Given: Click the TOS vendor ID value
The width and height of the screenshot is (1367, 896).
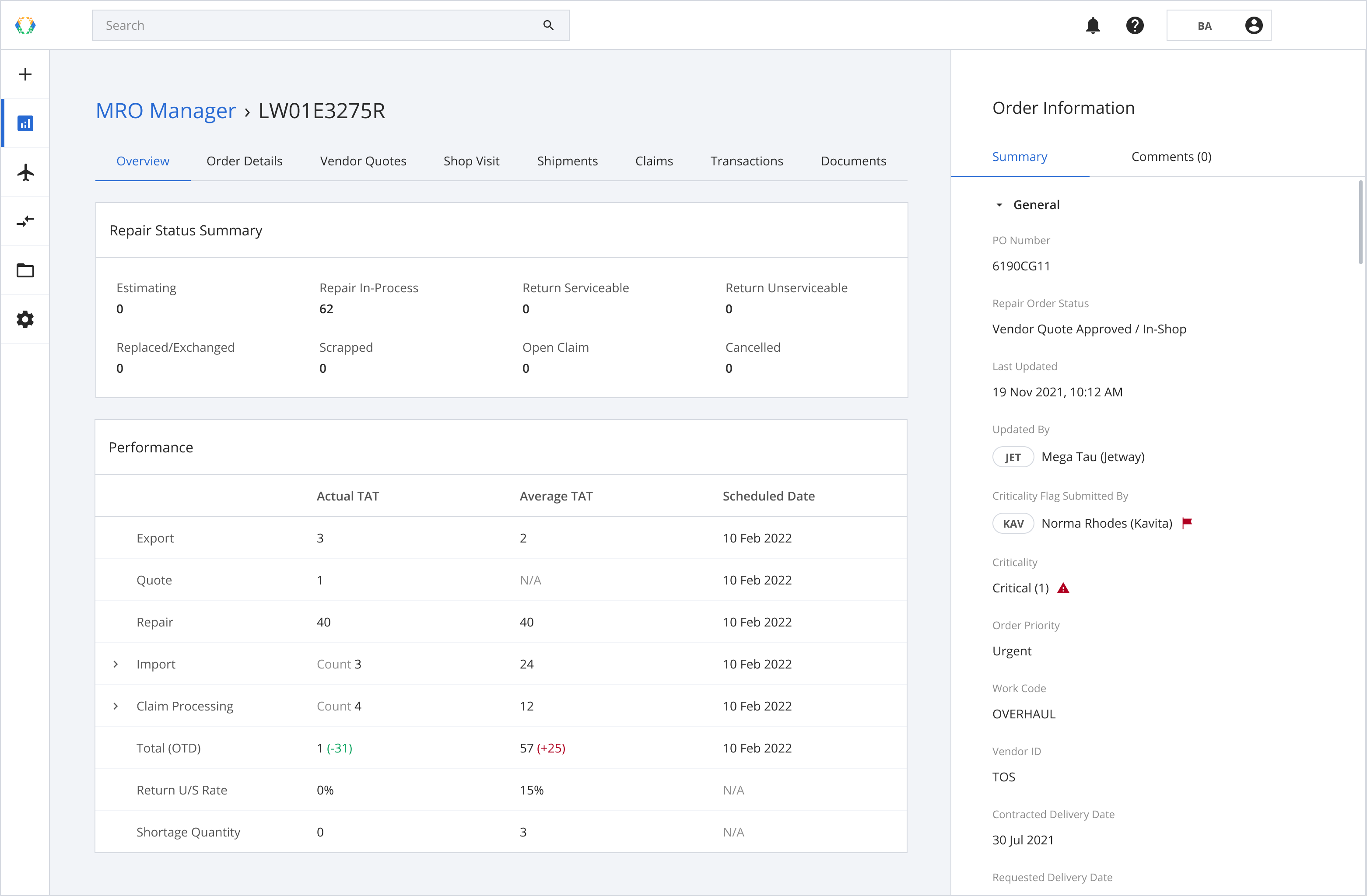Looking at the screenshot, I should click(1003, 777).
